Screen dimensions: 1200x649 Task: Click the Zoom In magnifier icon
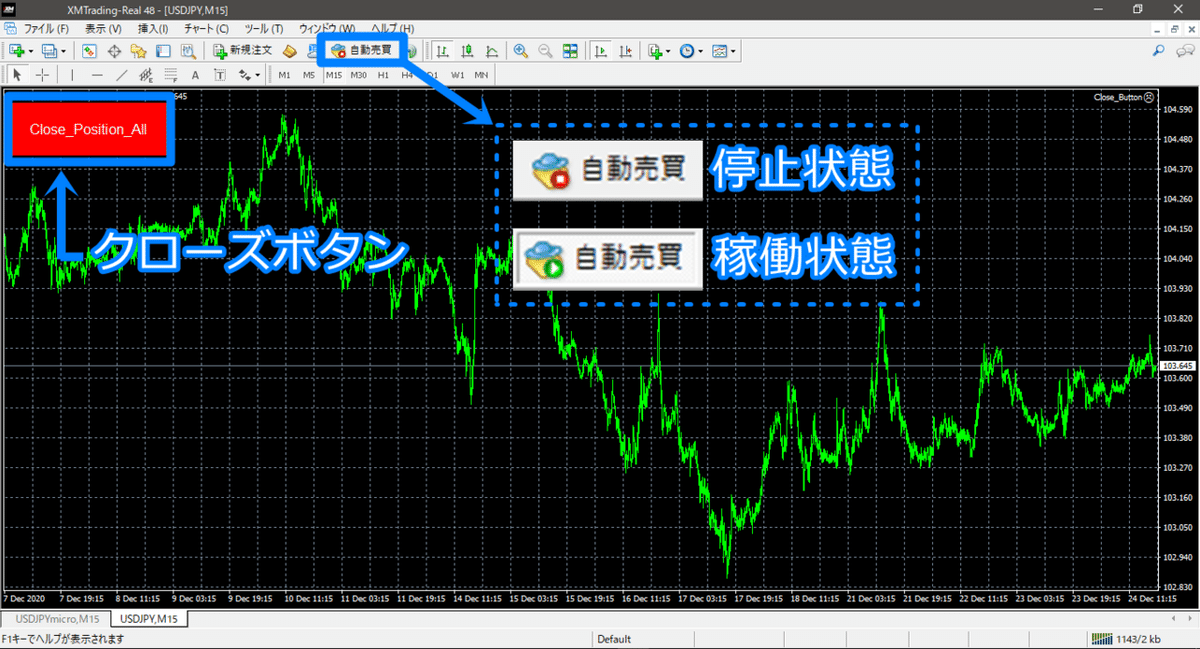520,50
